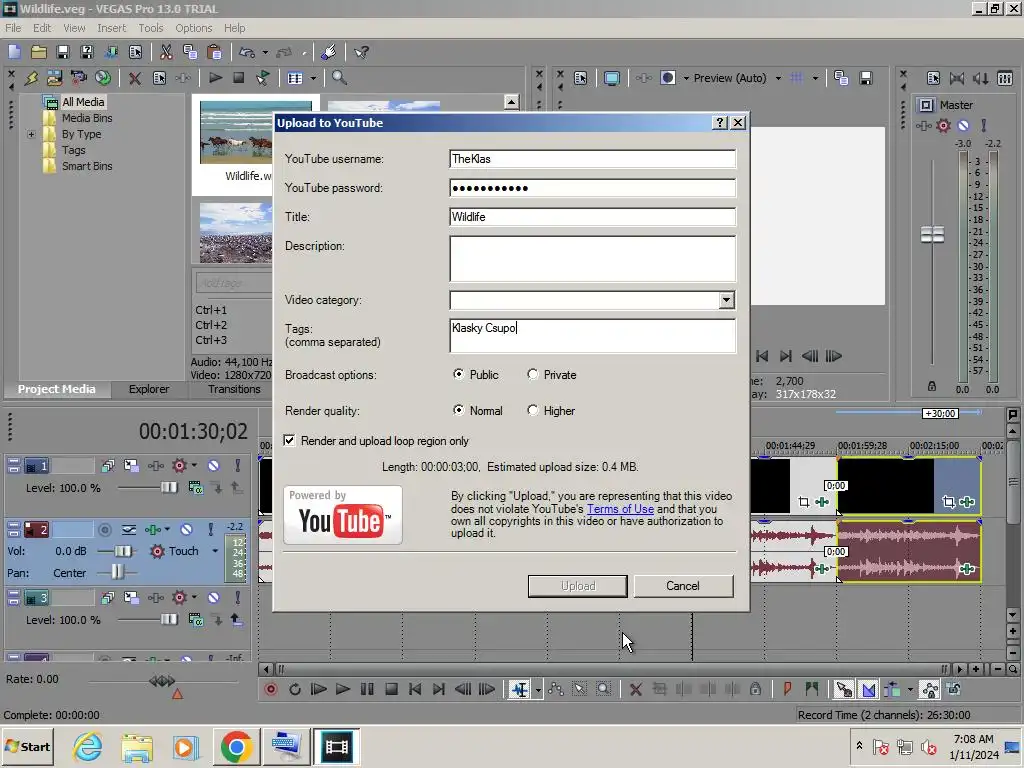The height and width of the screenshot is (768, 1024).
Task: Click the track 1 Level slider
Action: (x=169, y=488)
